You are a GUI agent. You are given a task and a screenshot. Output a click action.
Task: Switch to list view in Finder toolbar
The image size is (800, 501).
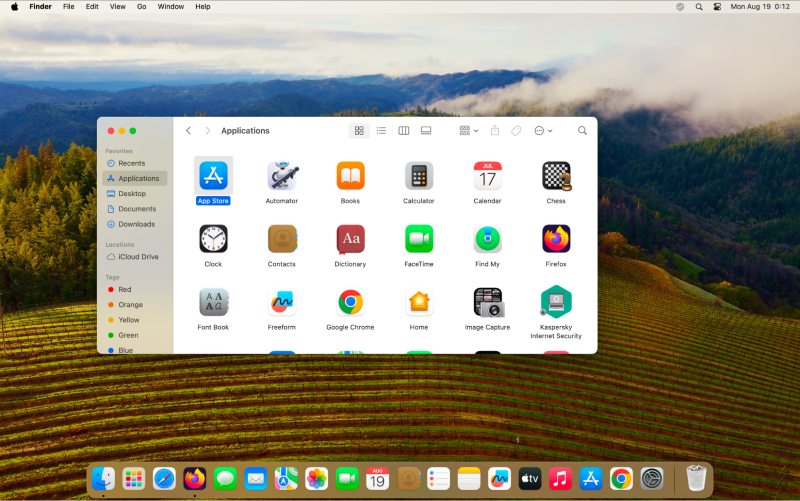point(381,131)
